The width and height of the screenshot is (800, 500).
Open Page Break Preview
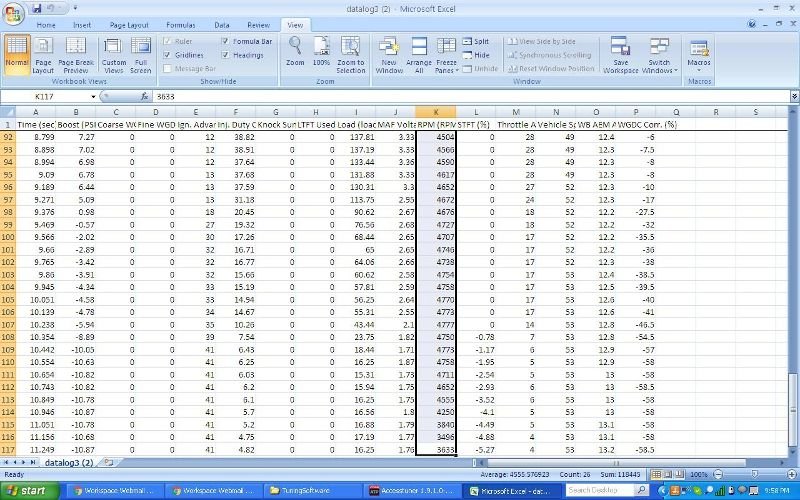[x=76, y=52]
